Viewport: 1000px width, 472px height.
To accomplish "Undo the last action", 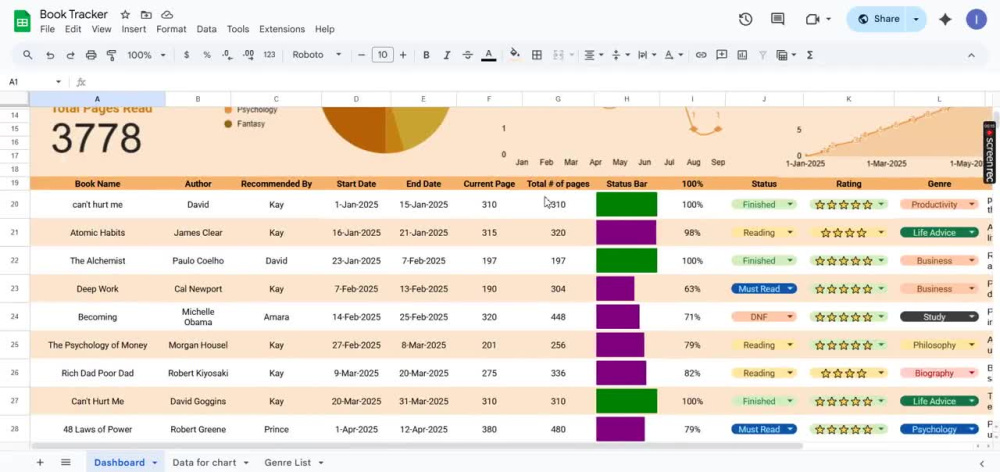I will pos(50,55).
